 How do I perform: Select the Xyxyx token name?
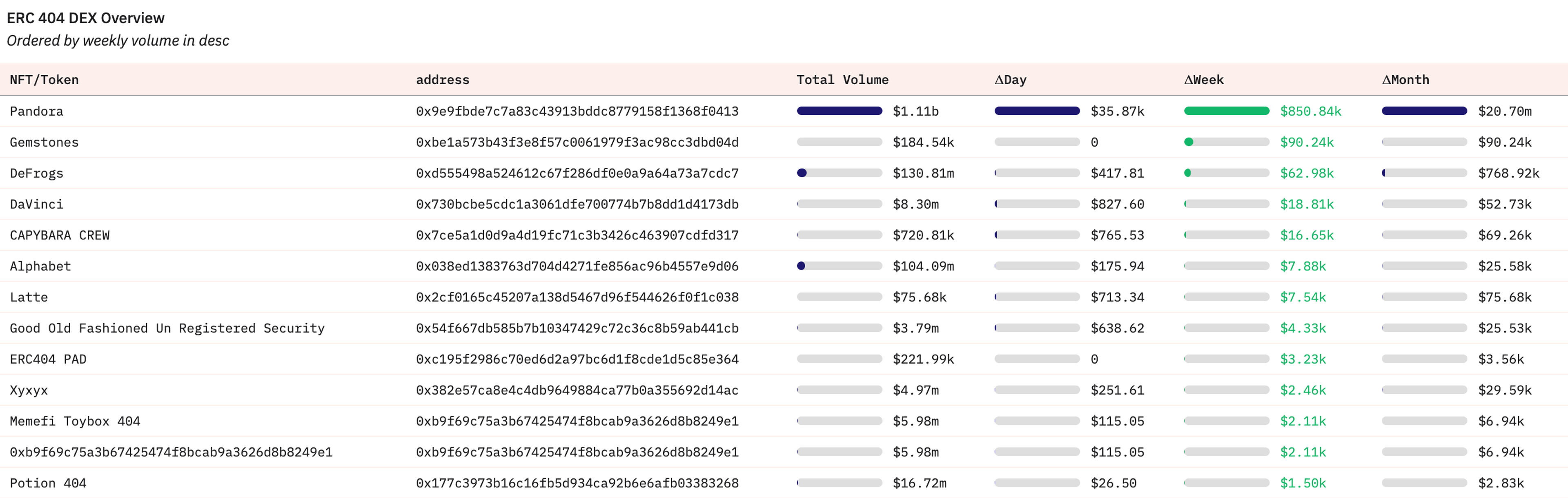29,390
